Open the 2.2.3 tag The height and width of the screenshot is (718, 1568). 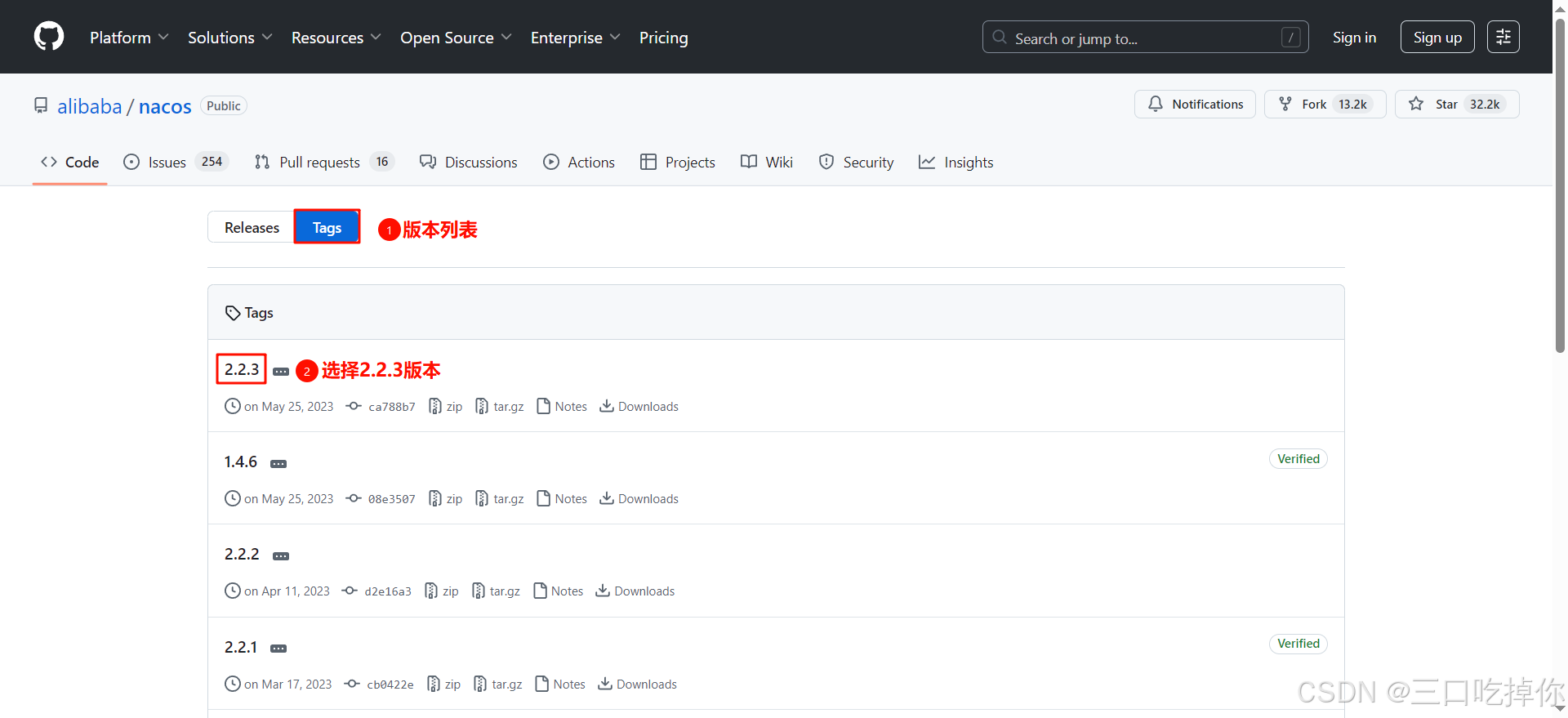242,369
